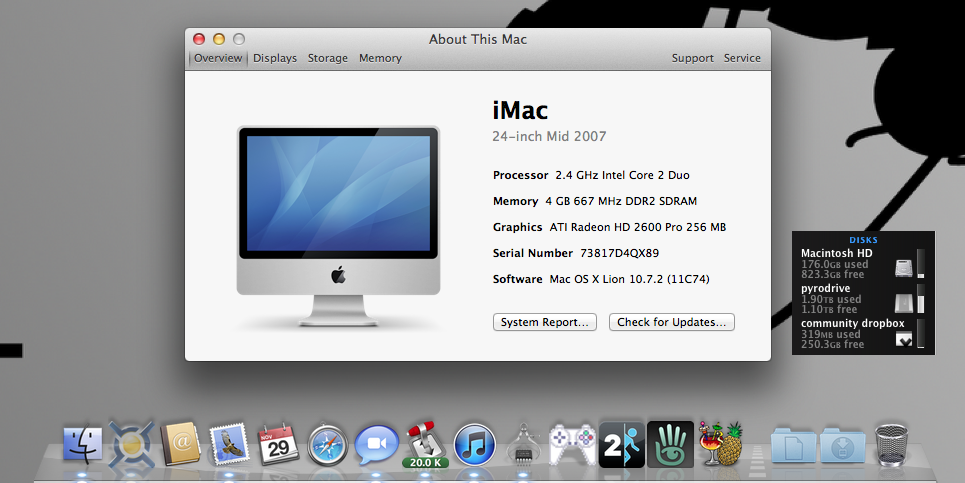Open the Second Life hand icon
Image resolution: width=965 pixels, height=483 pixels.
tap(670, 444)
